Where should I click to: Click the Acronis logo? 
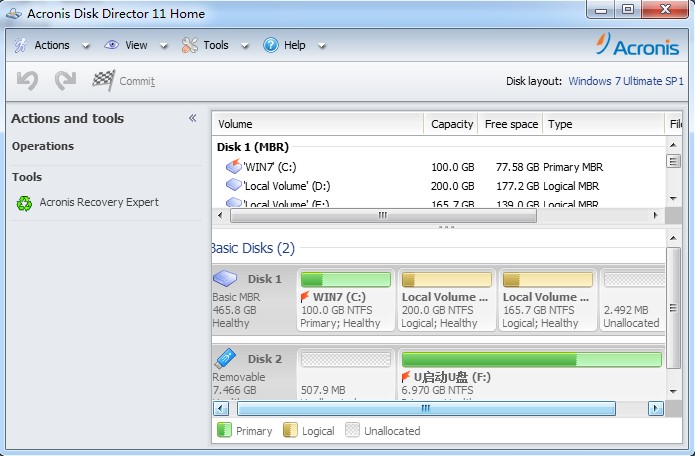637,45
